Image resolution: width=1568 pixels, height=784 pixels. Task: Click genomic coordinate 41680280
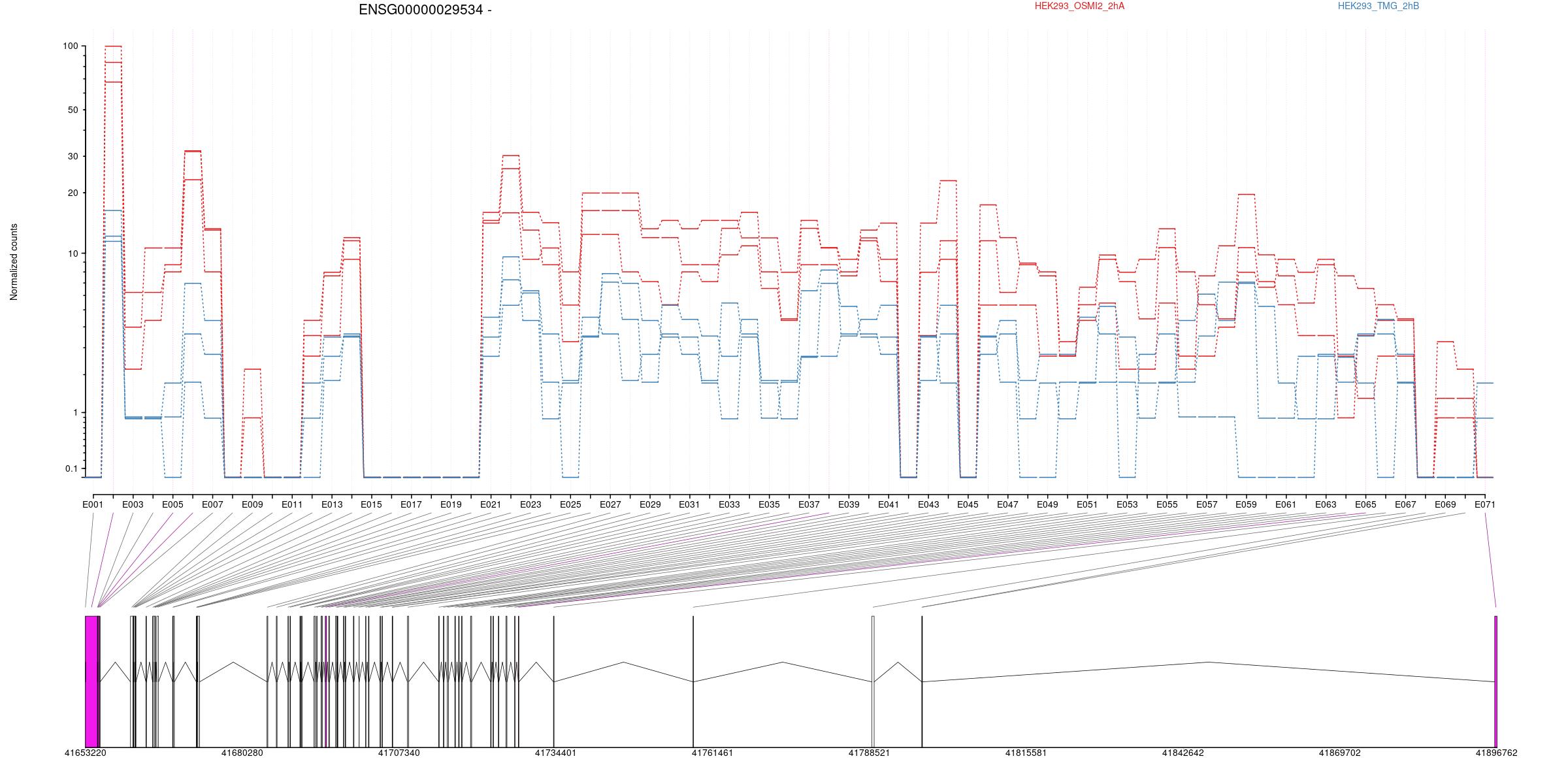tap(242, 753)
